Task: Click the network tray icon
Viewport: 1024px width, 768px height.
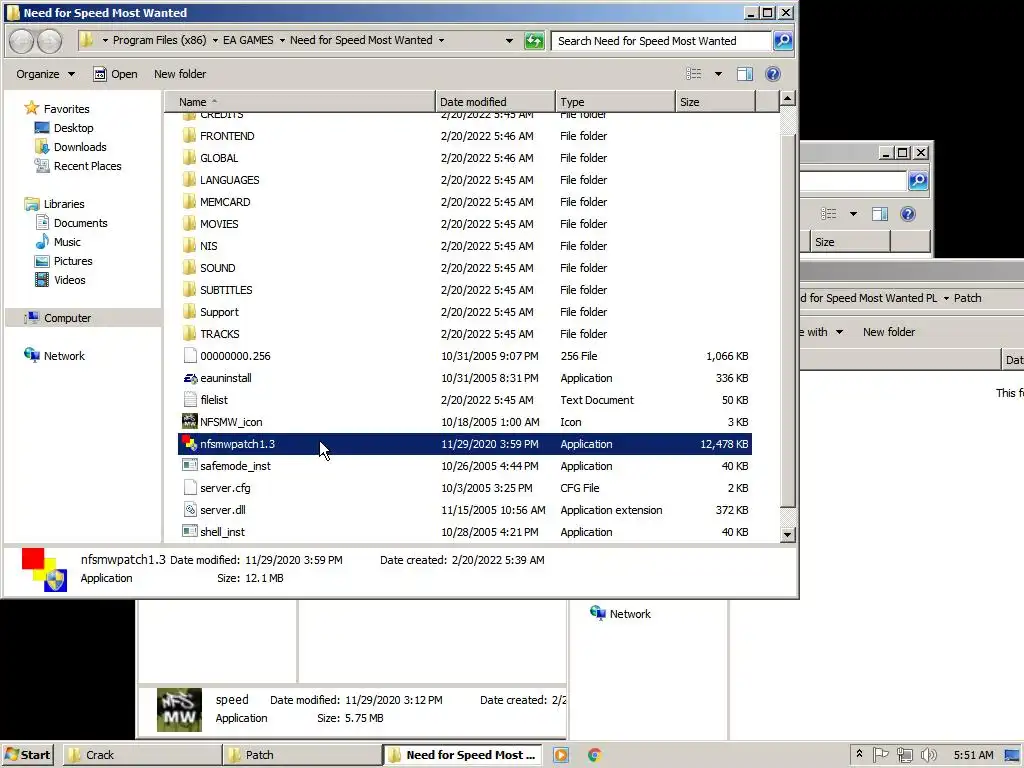Action: point(904,755)
